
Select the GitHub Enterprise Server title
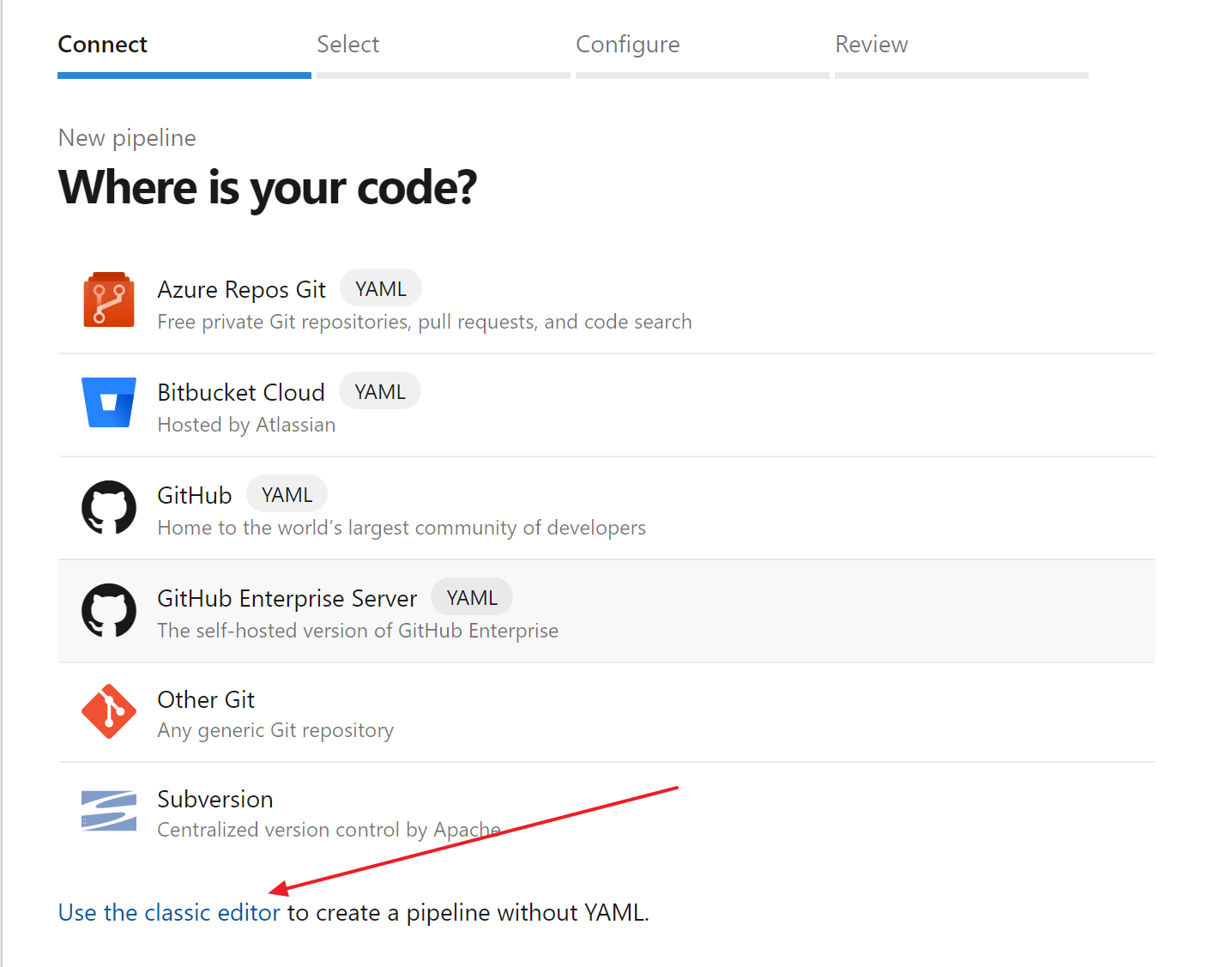287,599
